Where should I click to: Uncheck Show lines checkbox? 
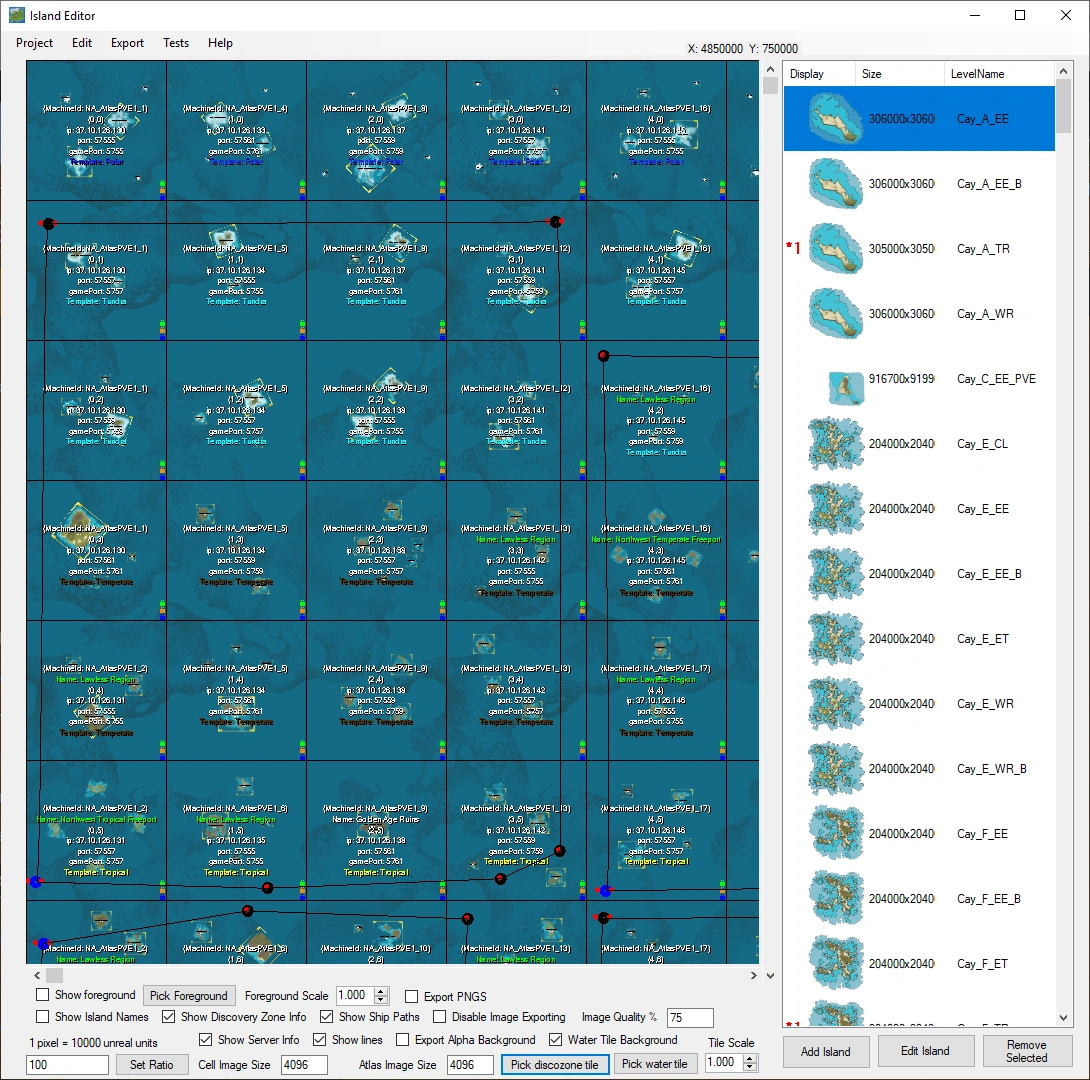tap(320, 1040)
